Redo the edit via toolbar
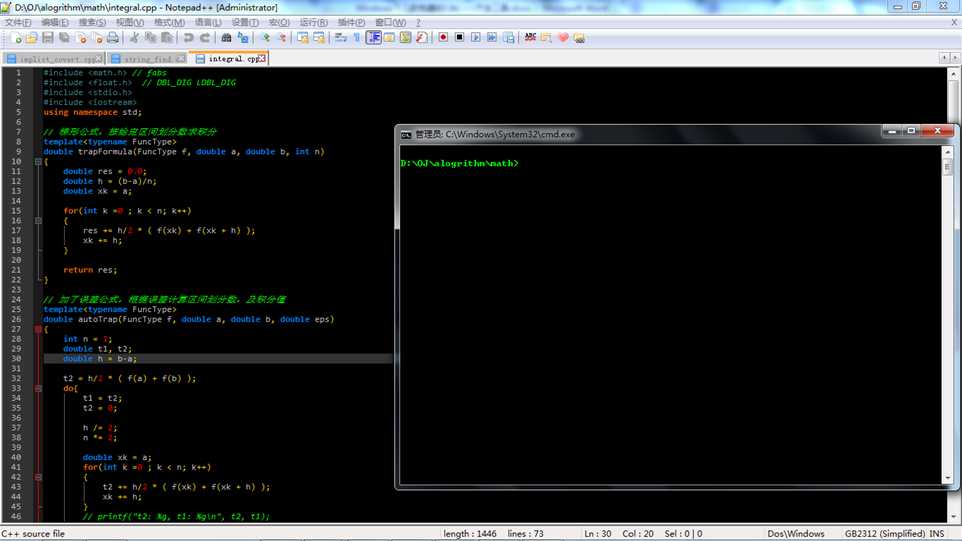Image resolution: width=962 pixels, height=541 pixels. tap(205, 38)
